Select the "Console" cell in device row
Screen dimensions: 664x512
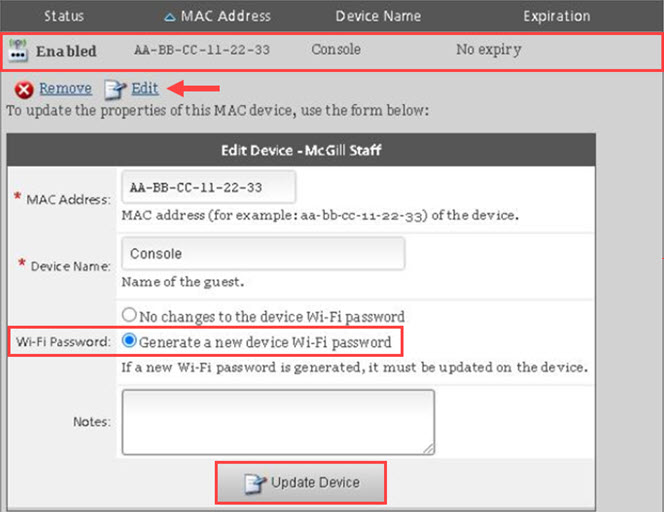(x=336, y=49)
